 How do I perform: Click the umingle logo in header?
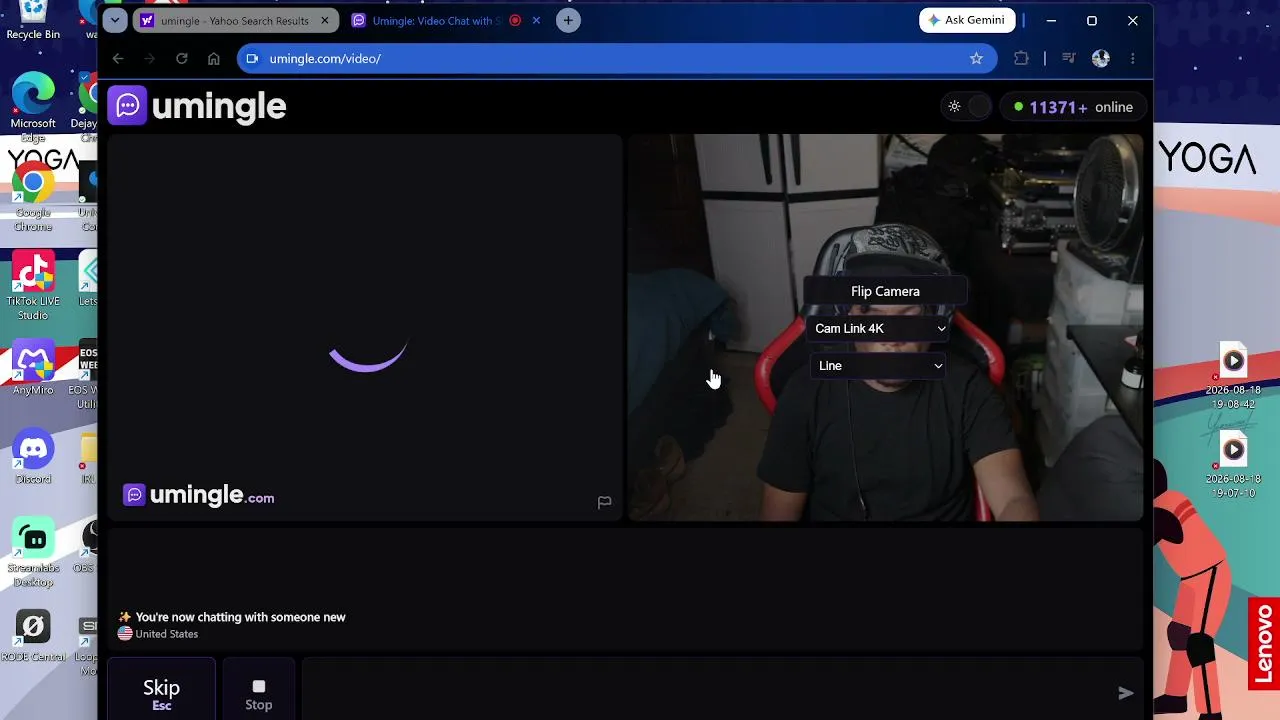point(198,106)
